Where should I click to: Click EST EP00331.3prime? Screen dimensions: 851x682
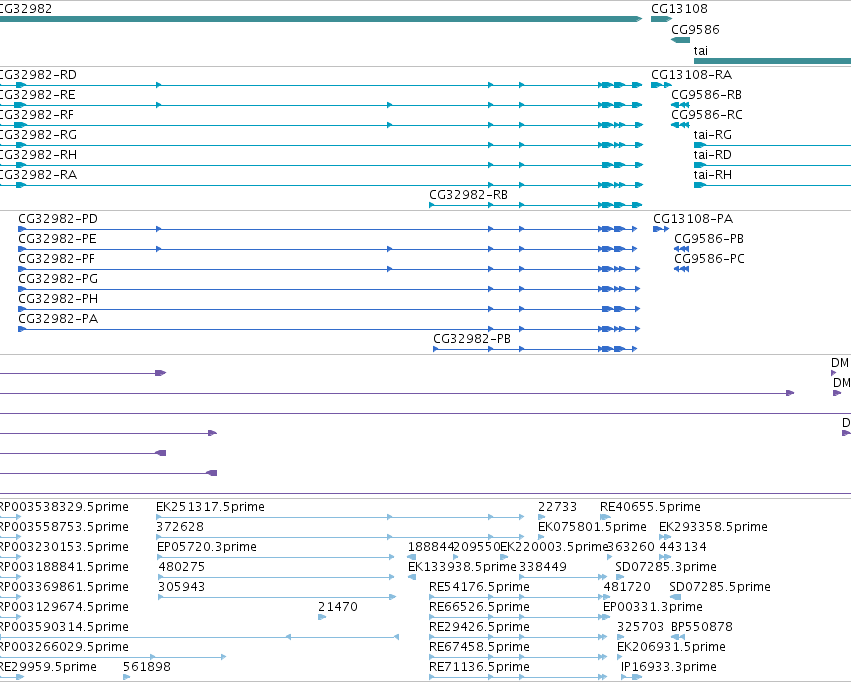coord(653,607)
